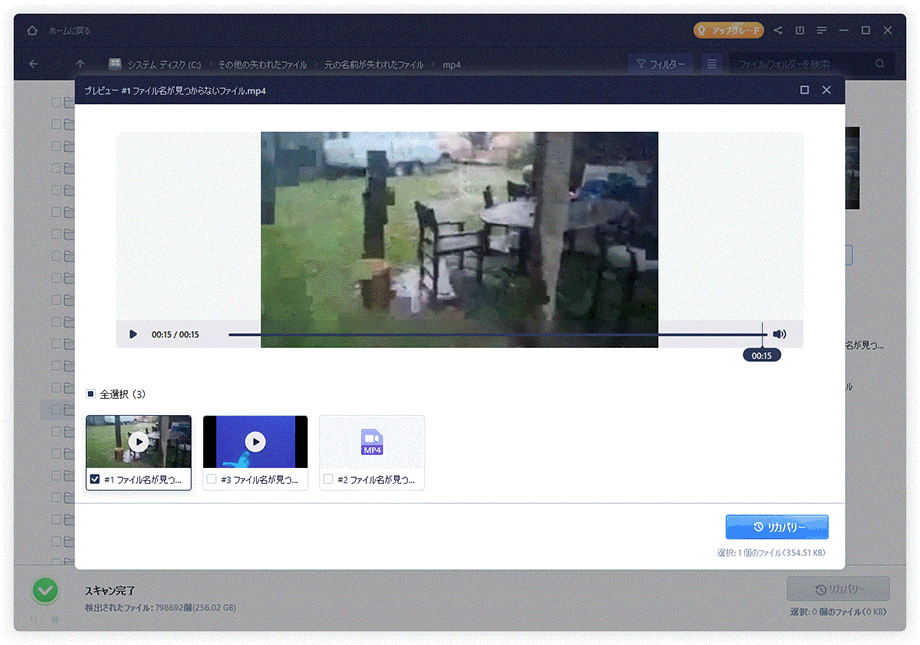Screen dimensions: 920x645
Task: Click the blue リカバリー button
Action: [777, 527]
